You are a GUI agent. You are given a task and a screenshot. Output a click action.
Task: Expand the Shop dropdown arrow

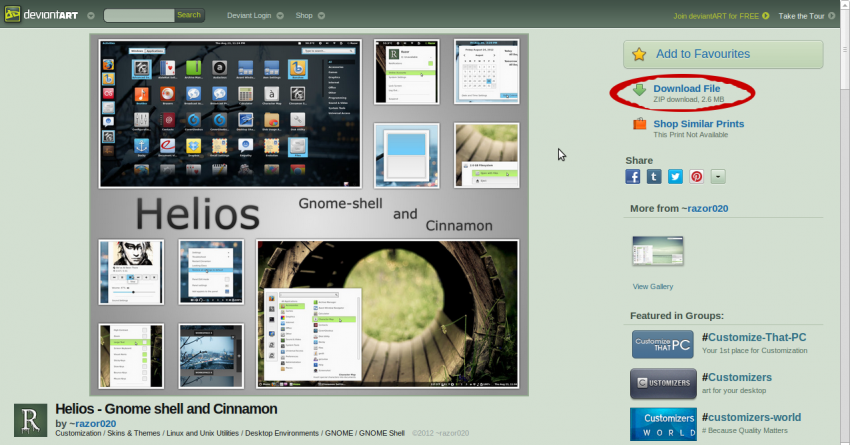[321, 16]
